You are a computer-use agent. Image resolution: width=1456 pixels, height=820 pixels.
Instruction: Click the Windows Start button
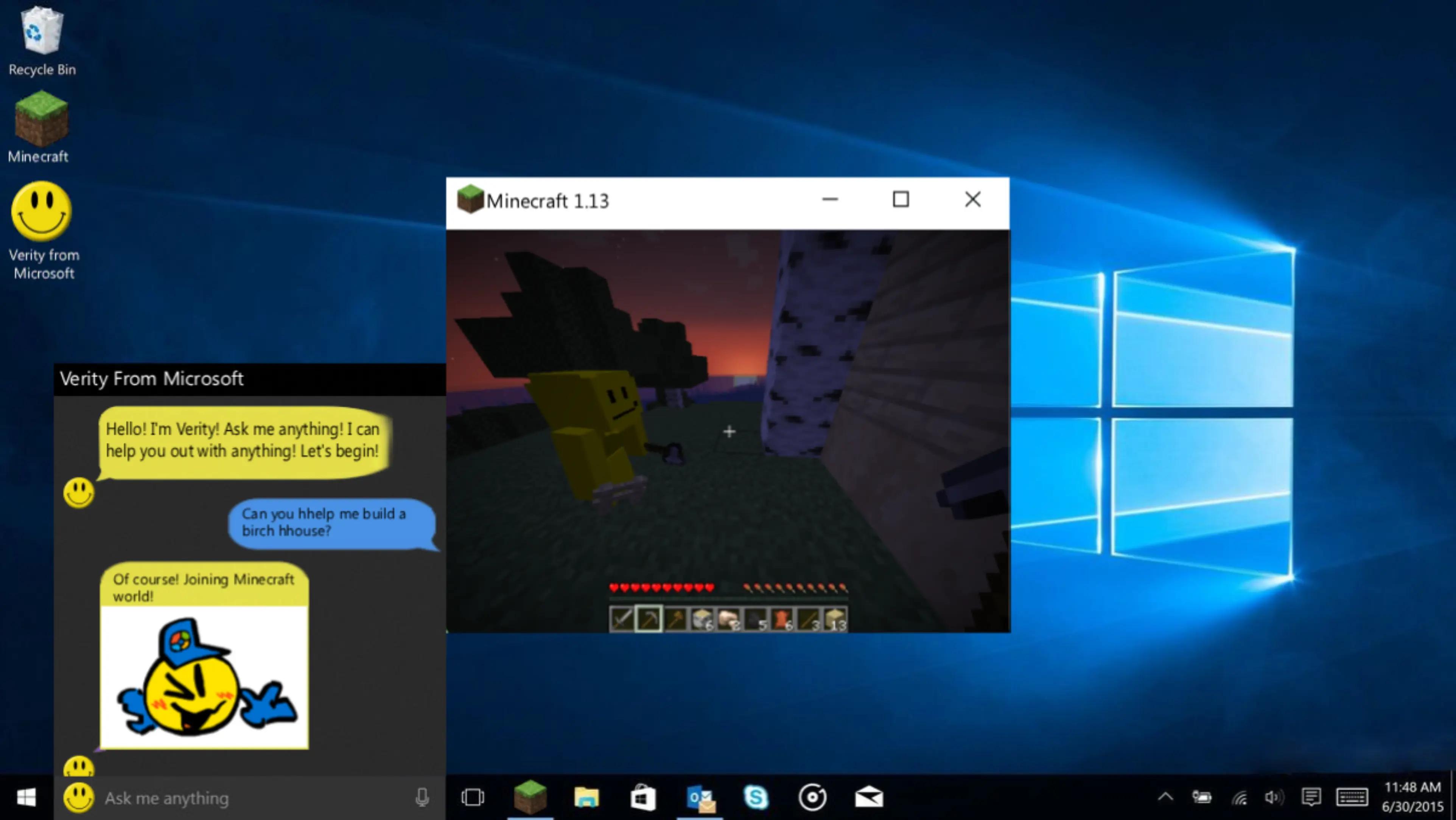tap(26, 797)
